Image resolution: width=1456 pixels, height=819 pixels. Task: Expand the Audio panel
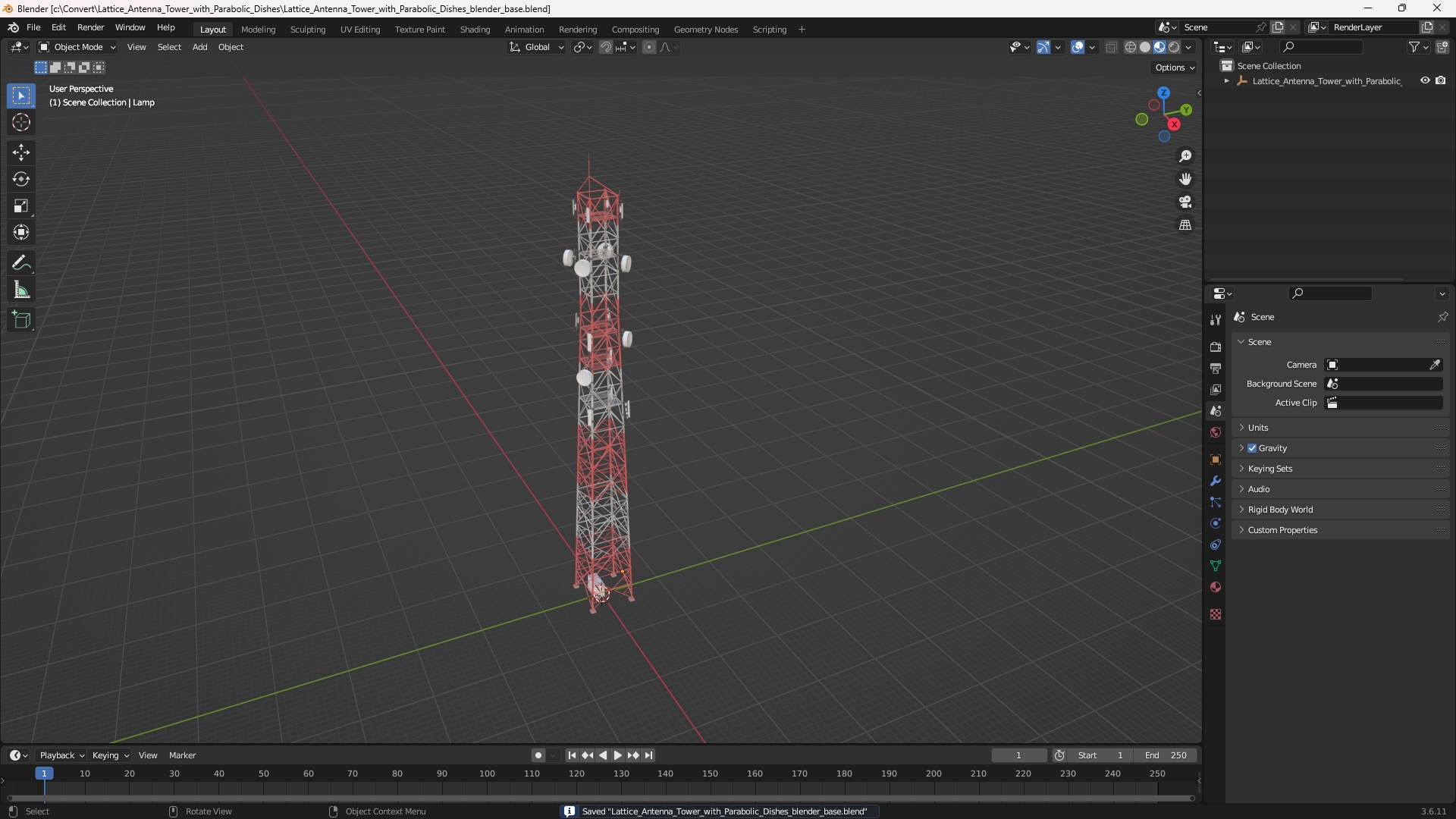pyautogui.click(x=1340, y=489)
